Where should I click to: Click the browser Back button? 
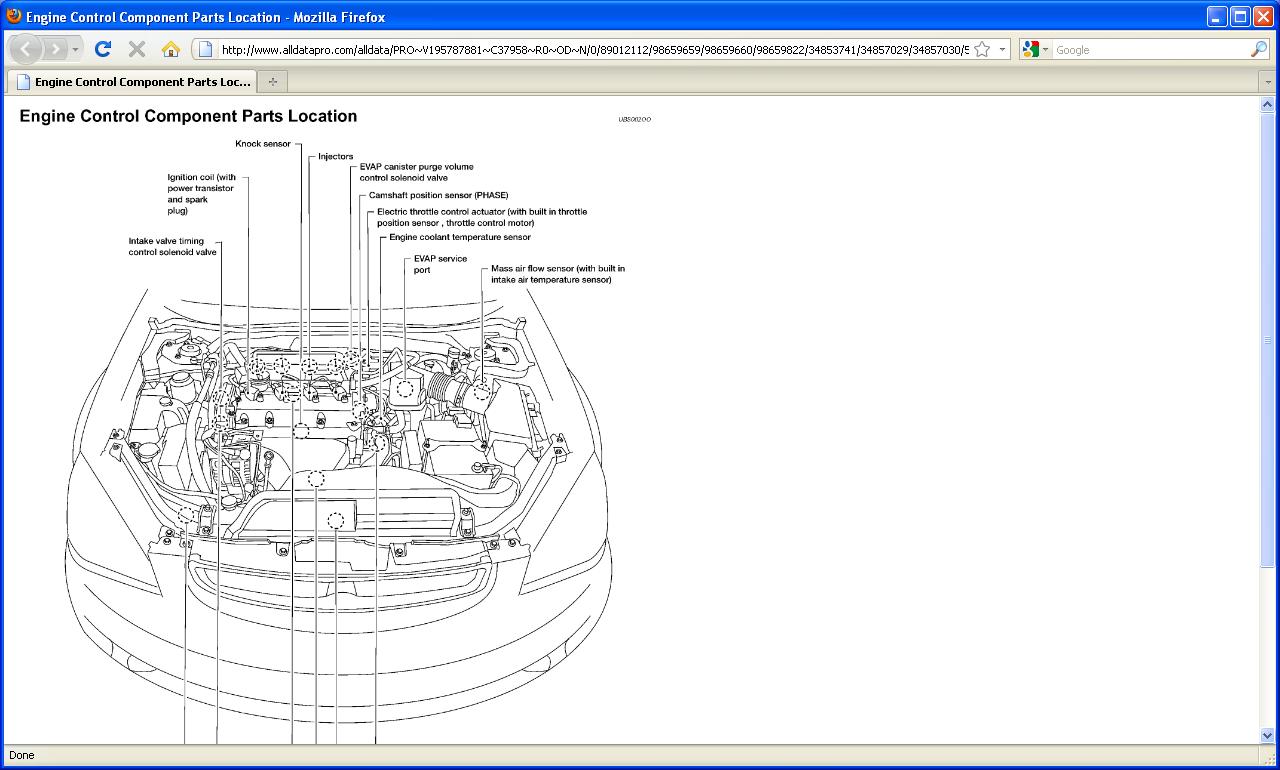[x=26, y=49]
